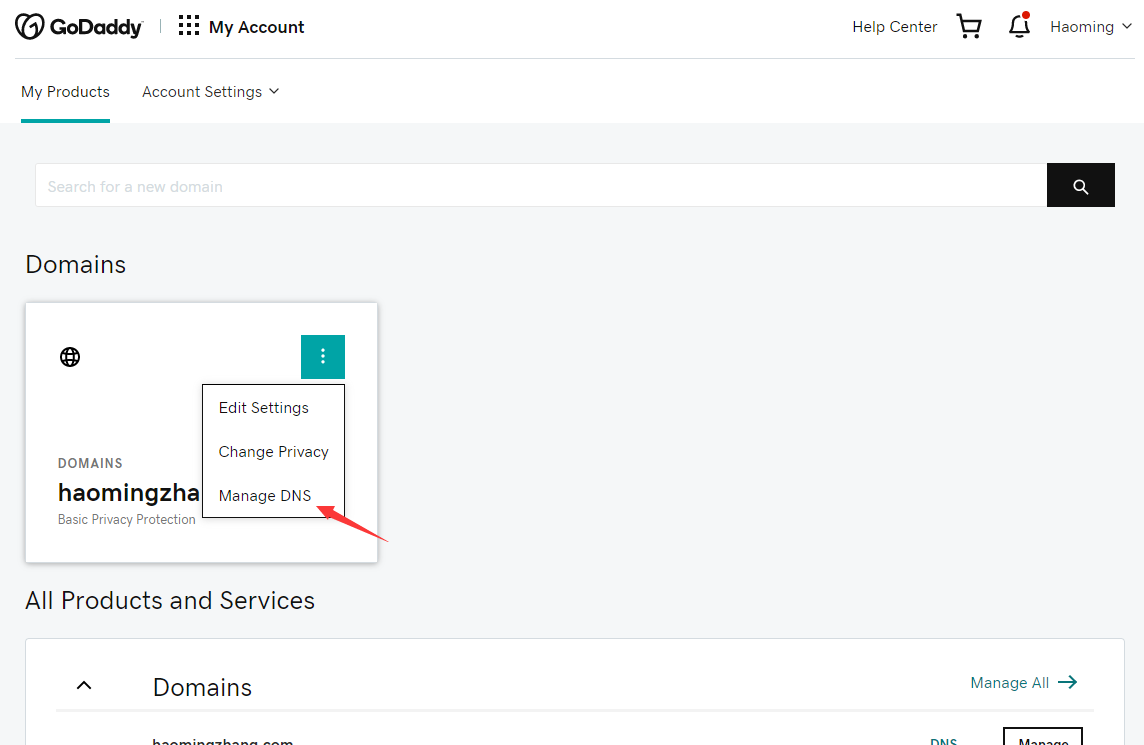The height and width of the screenshot is (745, 1144).
Task: Click the Domains heading above the card
Action: (76, 264)
